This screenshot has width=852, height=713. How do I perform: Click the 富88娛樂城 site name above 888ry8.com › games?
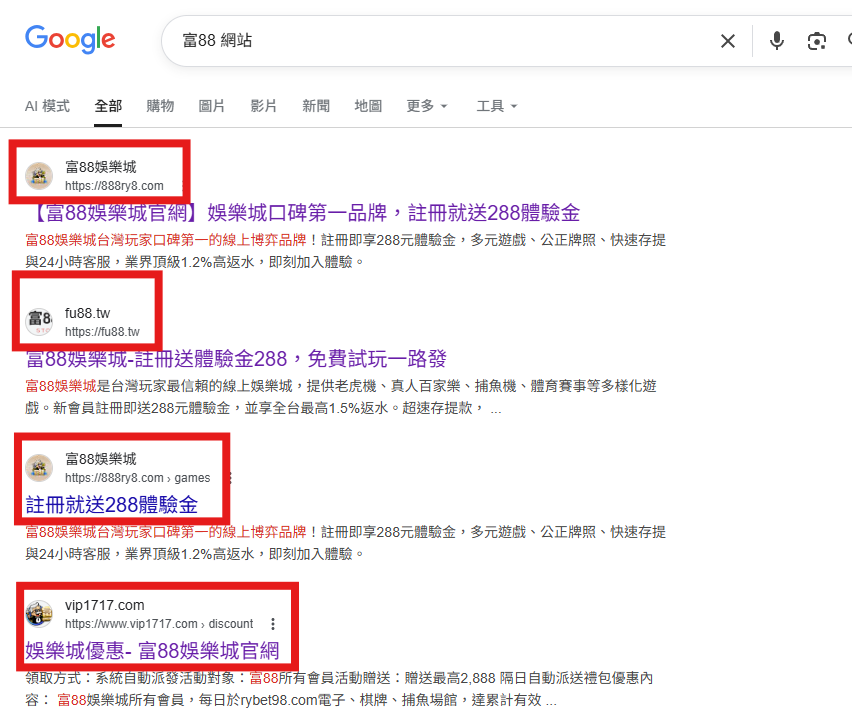101,459
